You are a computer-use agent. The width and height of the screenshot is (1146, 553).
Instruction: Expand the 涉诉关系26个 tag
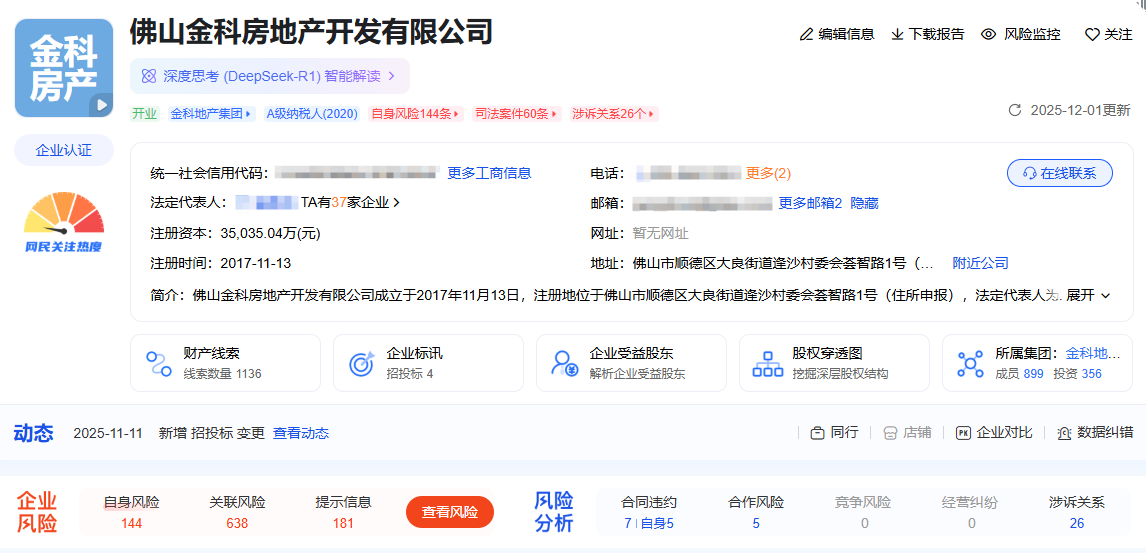tap(615, 114)
